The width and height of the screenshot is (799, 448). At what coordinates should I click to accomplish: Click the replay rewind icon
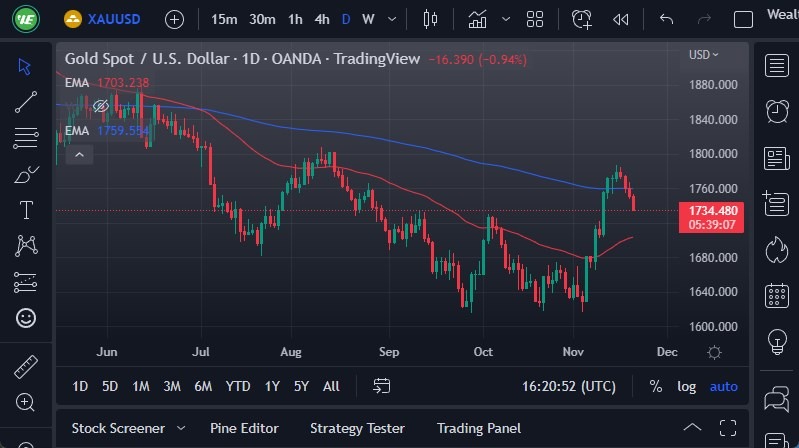[x=621, y=19]
